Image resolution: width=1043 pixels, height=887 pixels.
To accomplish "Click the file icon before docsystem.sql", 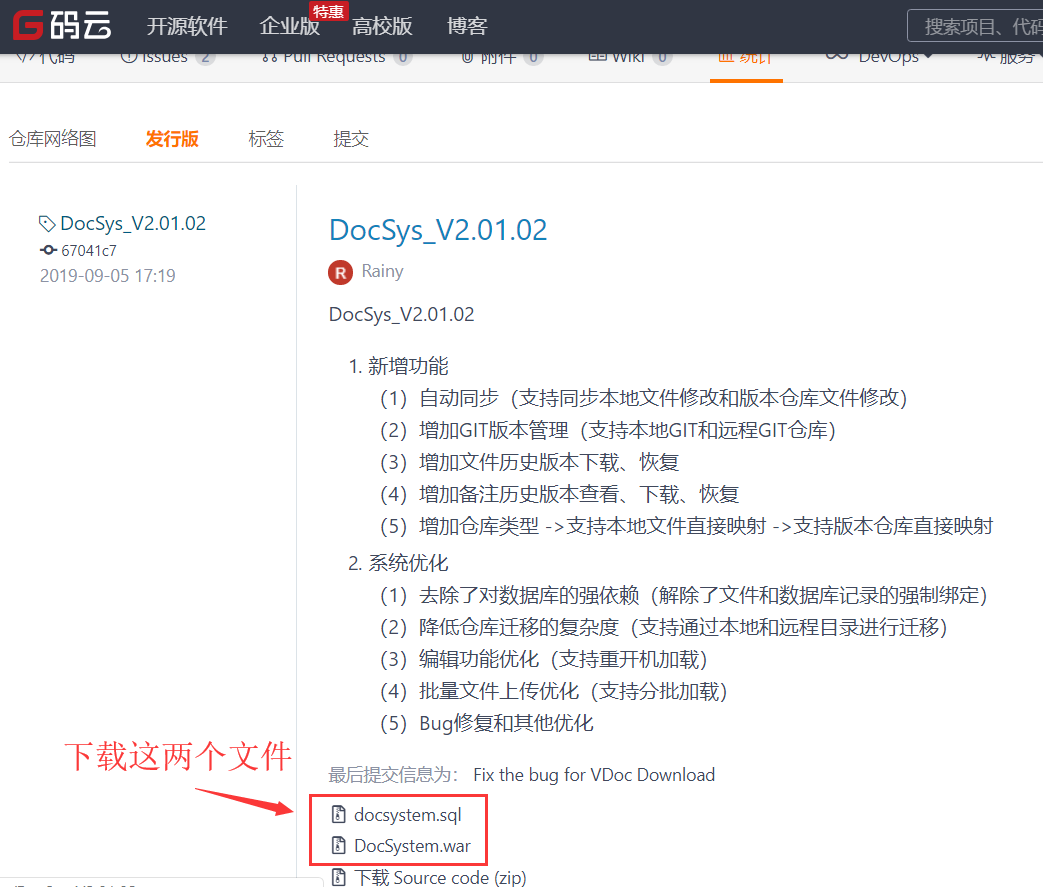I will point(341,814).
